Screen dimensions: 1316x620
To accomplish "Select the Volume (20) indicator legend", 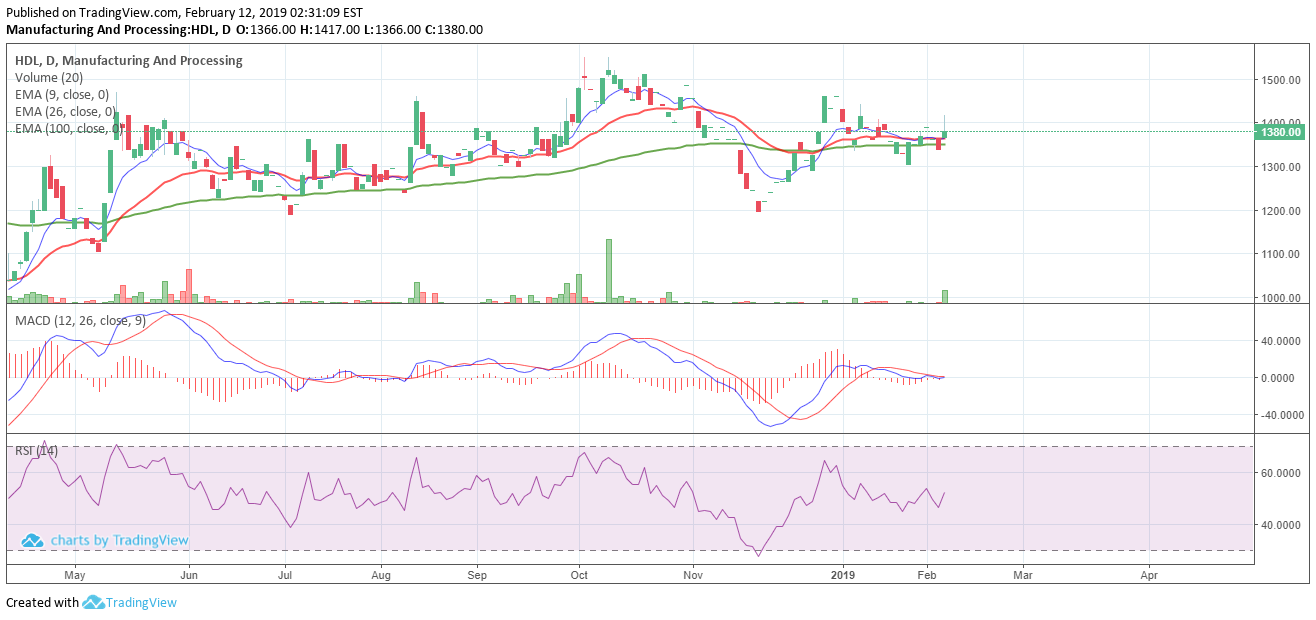I will pyautogui.click(x=49, y=78).
